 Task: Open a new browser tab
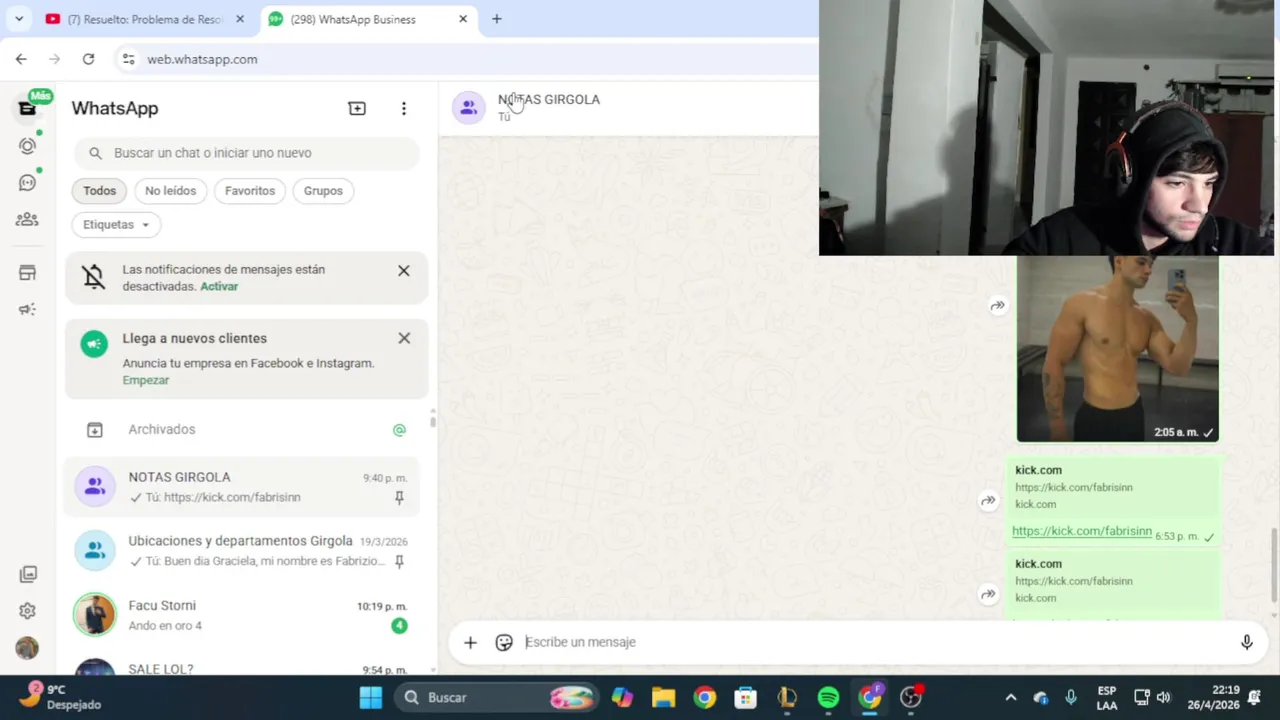(x=496, y=19)
